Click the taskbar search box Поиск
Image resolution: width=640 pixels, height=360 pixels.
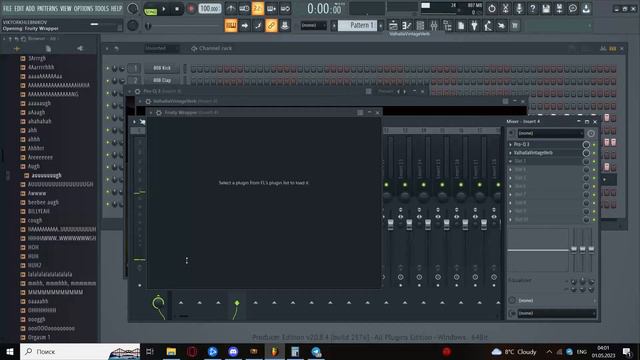tap(80, 351)
